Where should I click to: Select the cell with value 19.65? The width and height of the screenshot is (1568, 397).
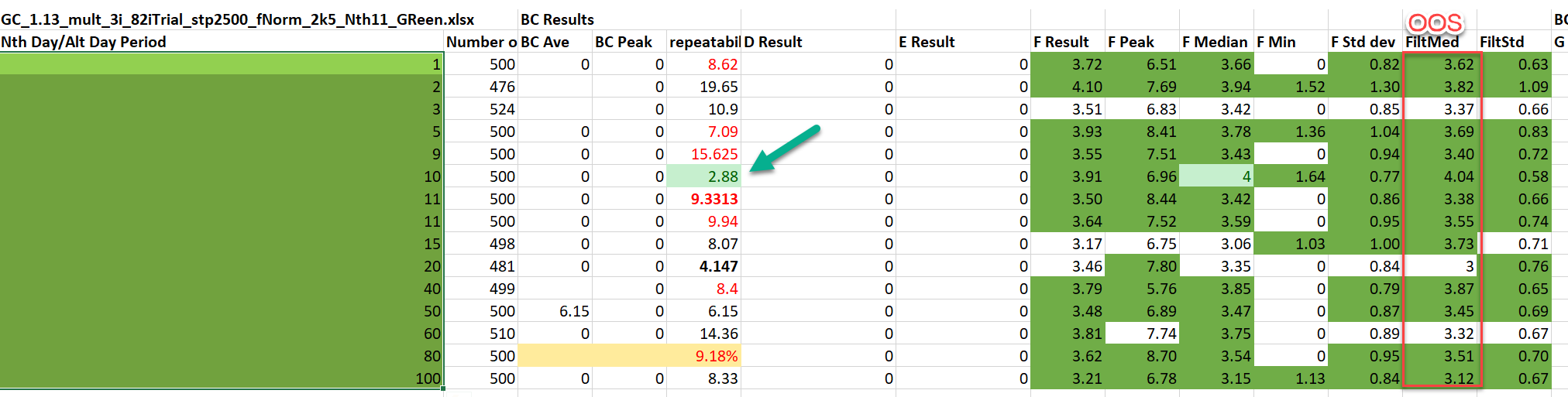(703, 87)
